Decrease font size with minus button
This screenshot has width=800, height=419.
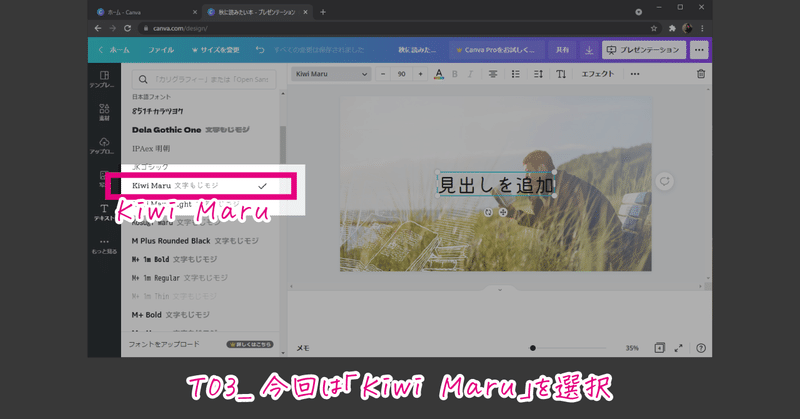click(x=383, y=74)
